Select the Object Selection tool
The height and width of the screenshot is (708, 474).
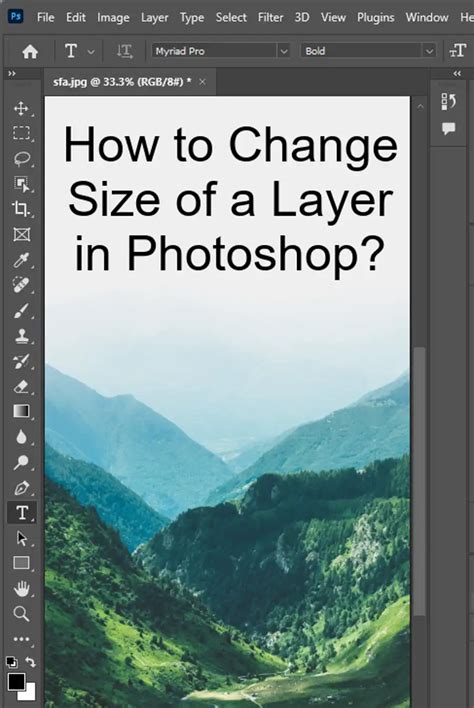[21, 184]
